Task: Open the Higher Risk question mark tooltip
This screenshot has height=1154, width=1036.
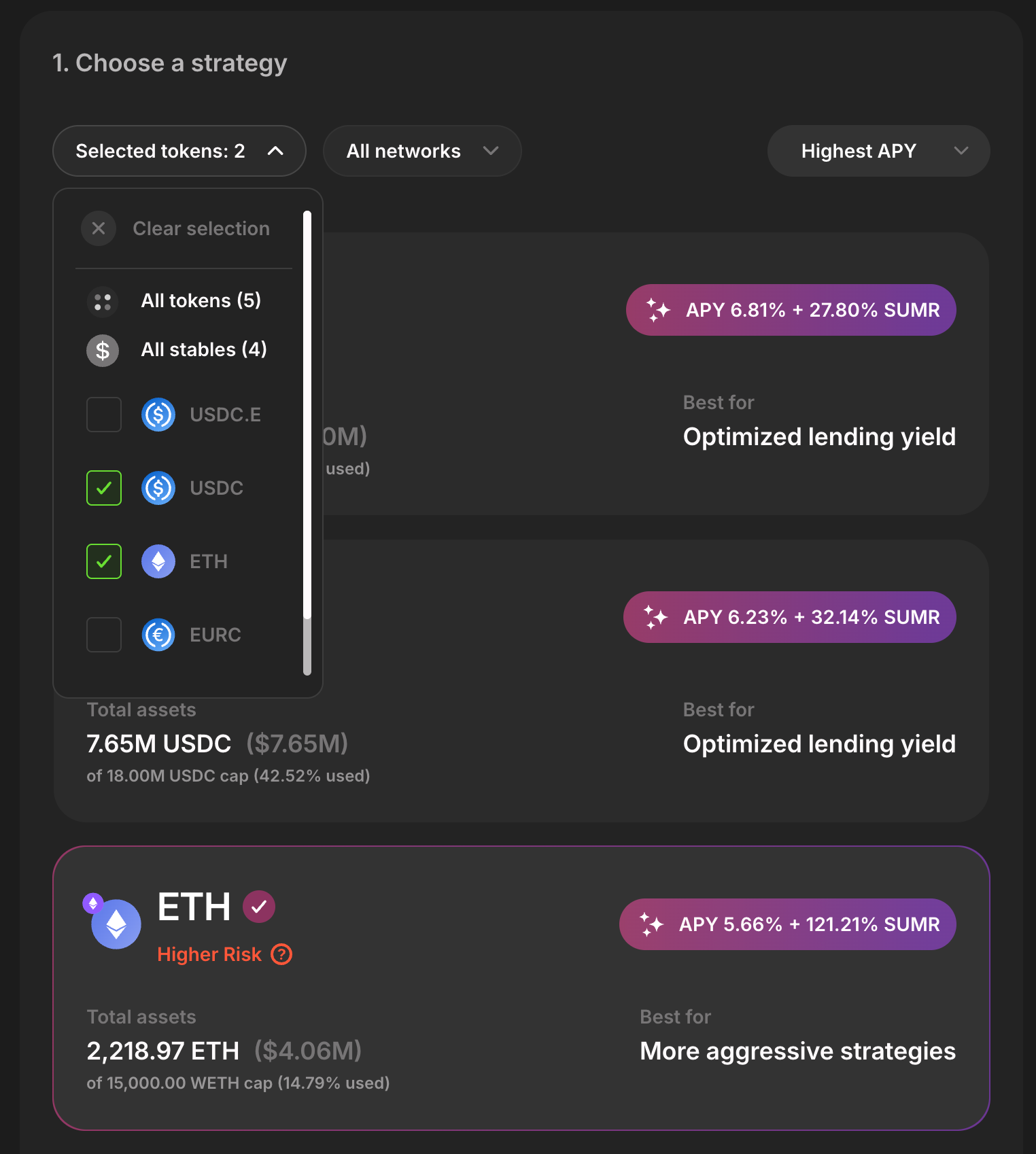Action: coord(281,954)
